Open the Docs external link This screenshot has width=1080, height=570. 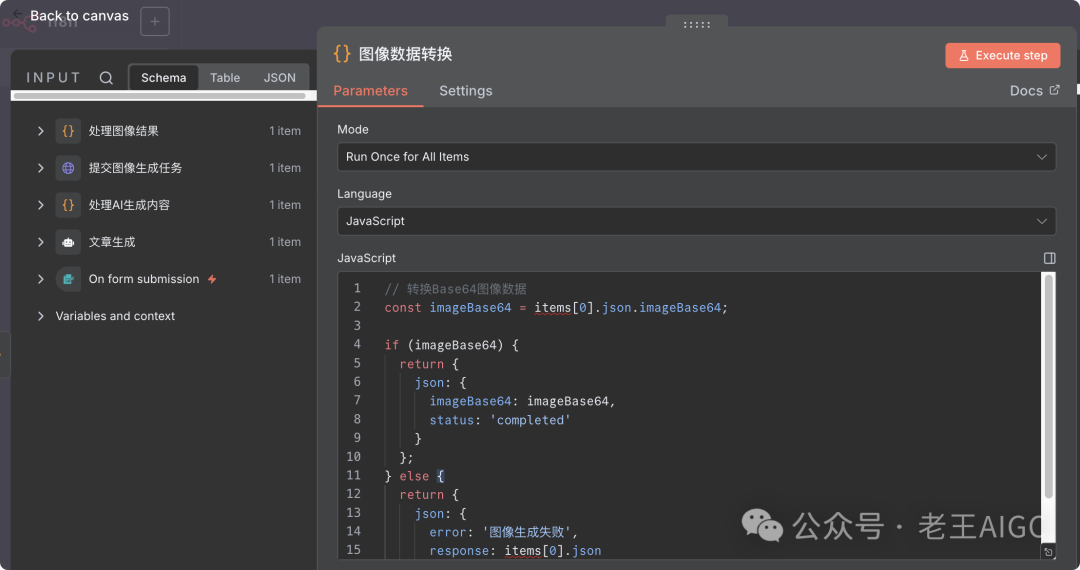click(x=1035, y=91)
